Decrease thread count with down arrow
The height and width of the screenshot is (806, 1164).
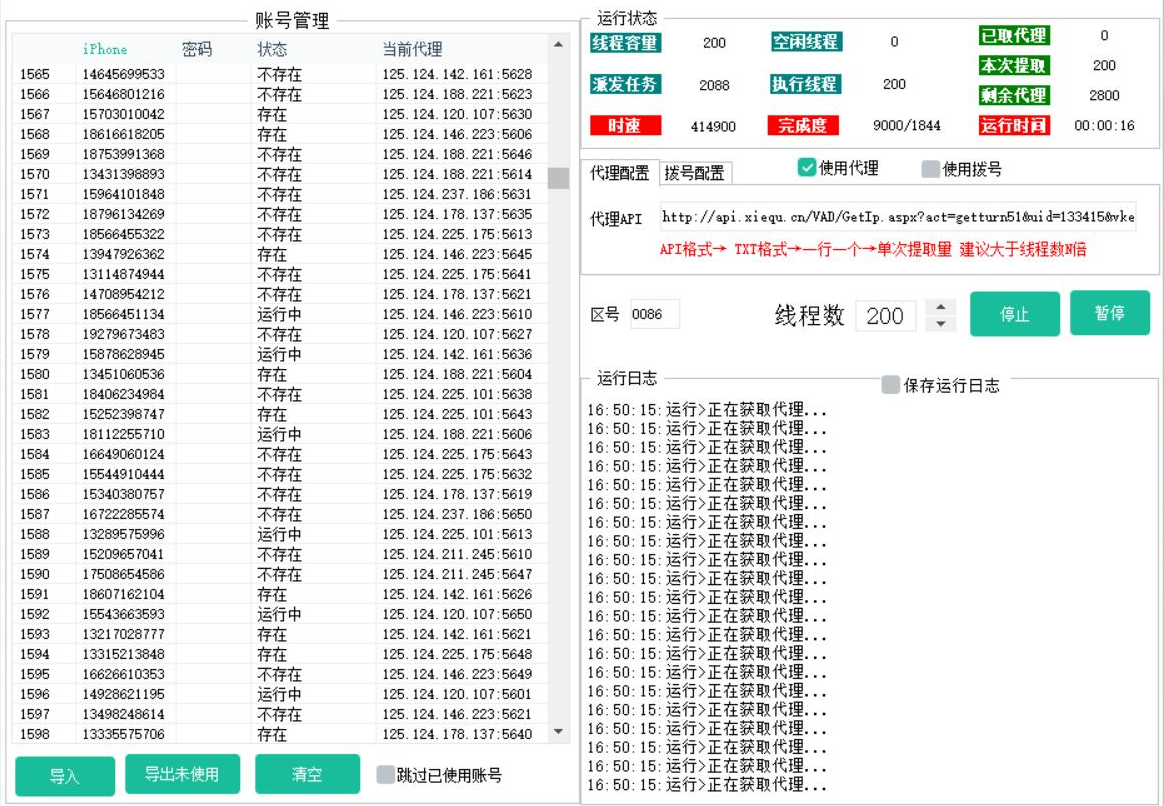point(940,324)
